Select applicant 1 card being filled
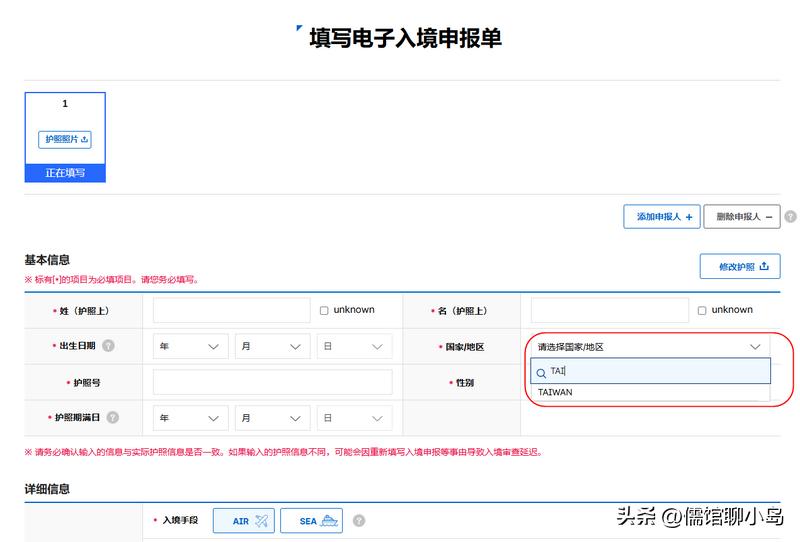Screen dimensions: 800x542 click(x=65, y=137)
